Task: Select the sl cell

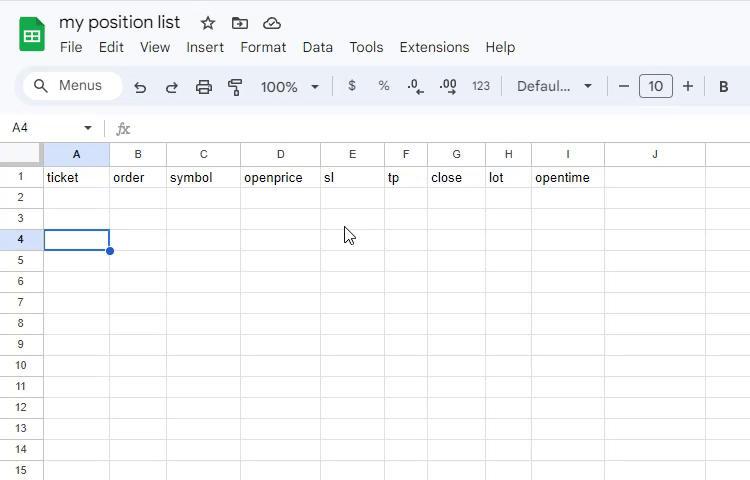Action: [x=353, y=177]
